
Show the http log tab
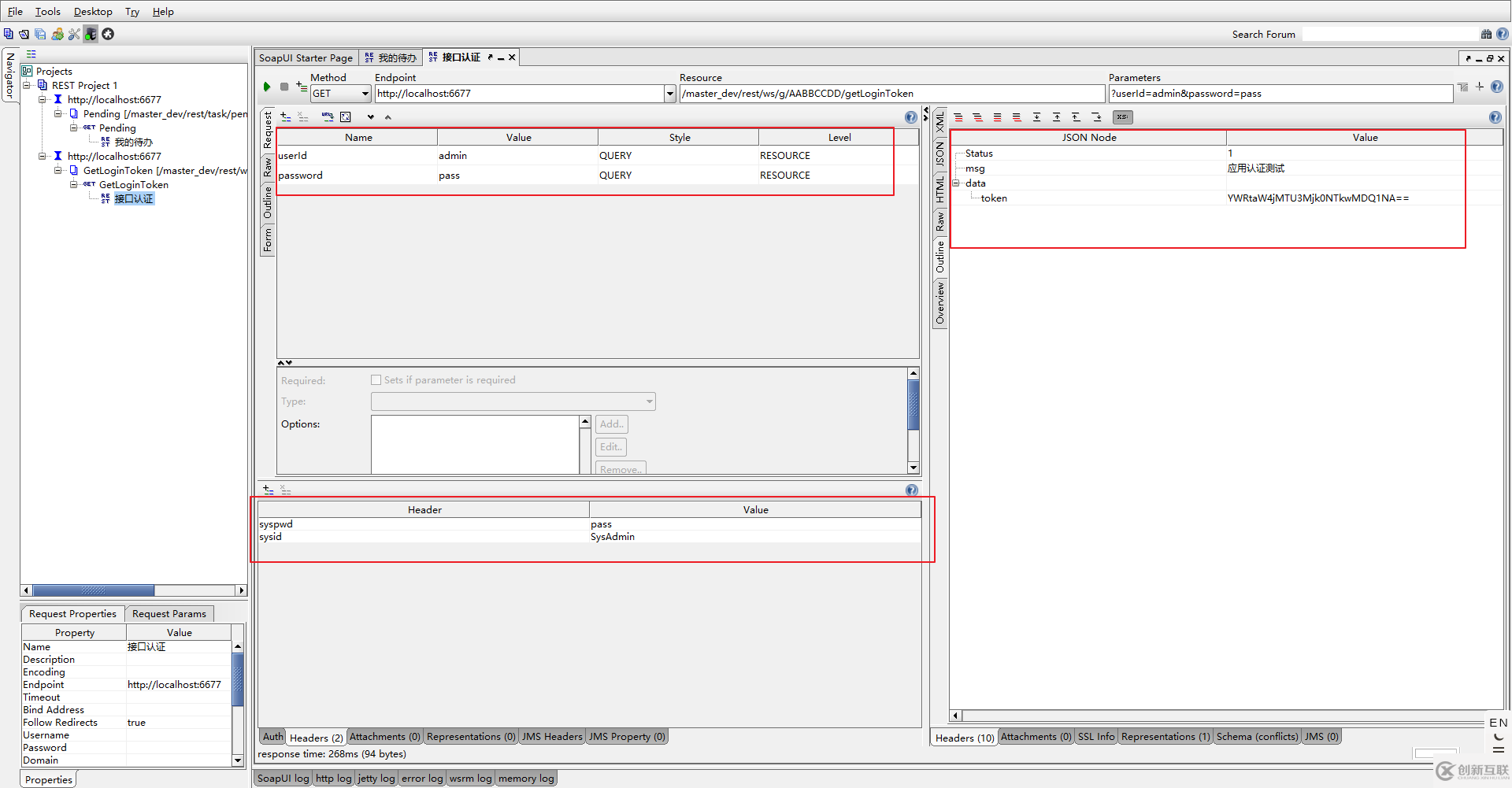[x=334, y=779]
